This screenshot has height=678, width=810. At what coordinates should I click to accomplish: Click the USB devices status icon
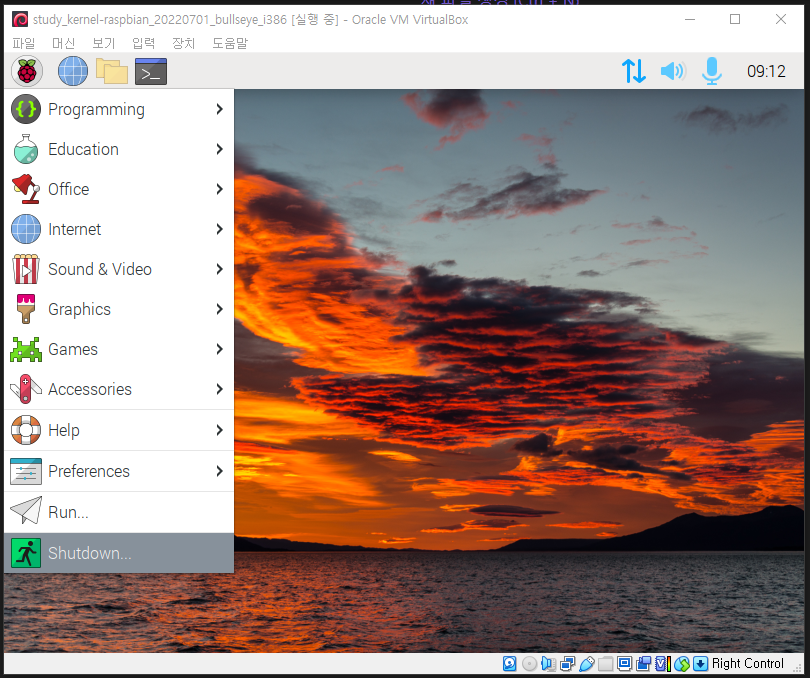pyautogui.click(x=587, y=663)
